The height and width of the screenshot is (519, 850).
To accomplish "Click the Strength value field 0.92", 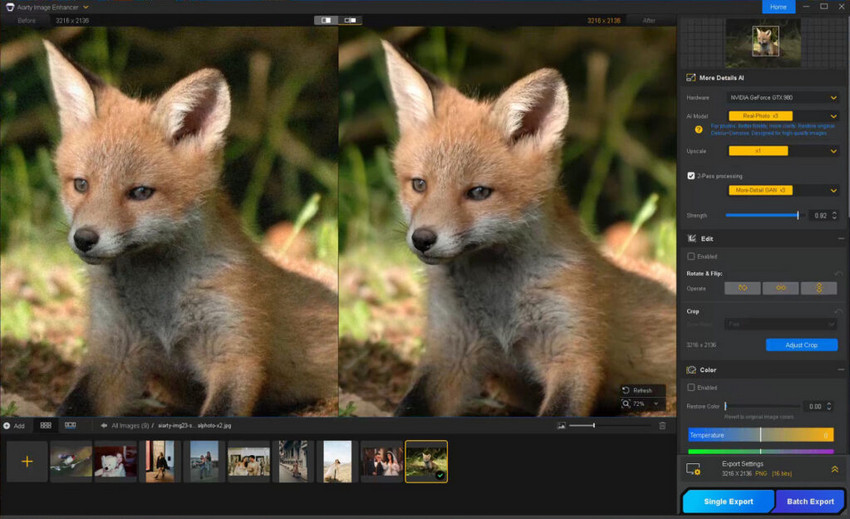I will [x=820, y=215].
